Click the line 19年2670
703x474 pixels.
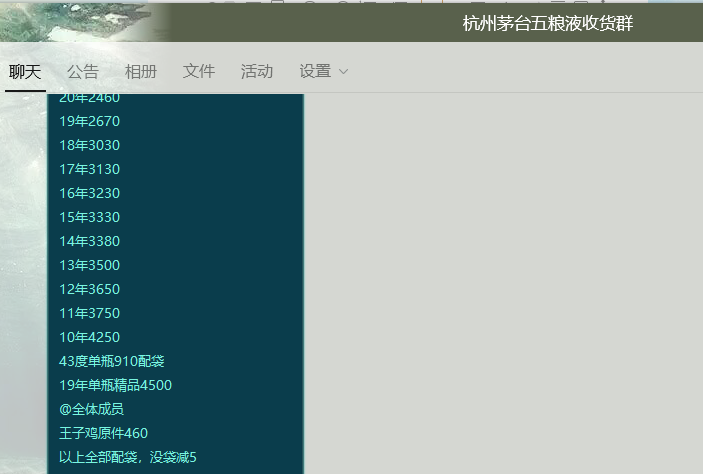pos(90,121)
